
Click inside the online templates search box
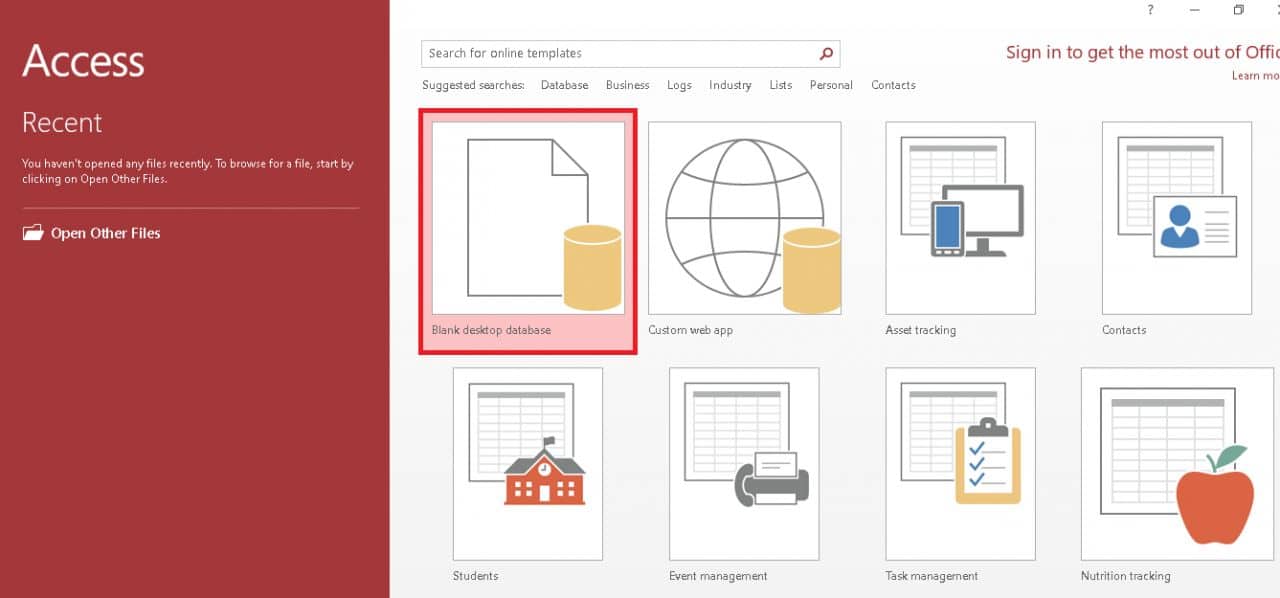point(600,53)
